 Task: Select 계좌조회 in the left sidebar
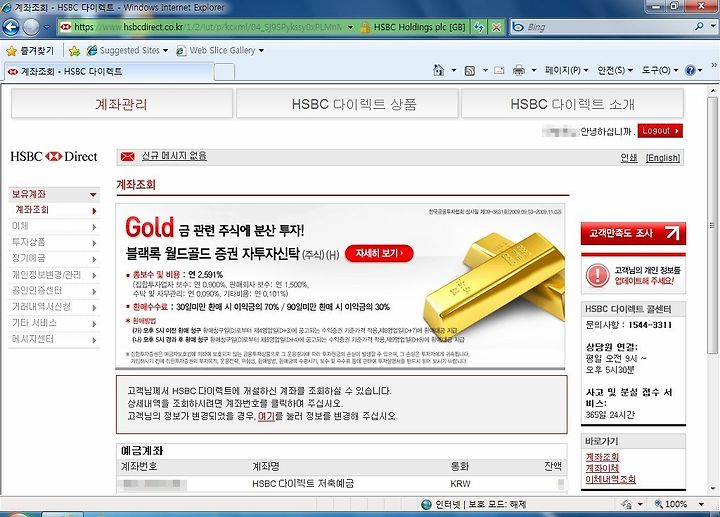pyautogui.click(x=54, y=210)
